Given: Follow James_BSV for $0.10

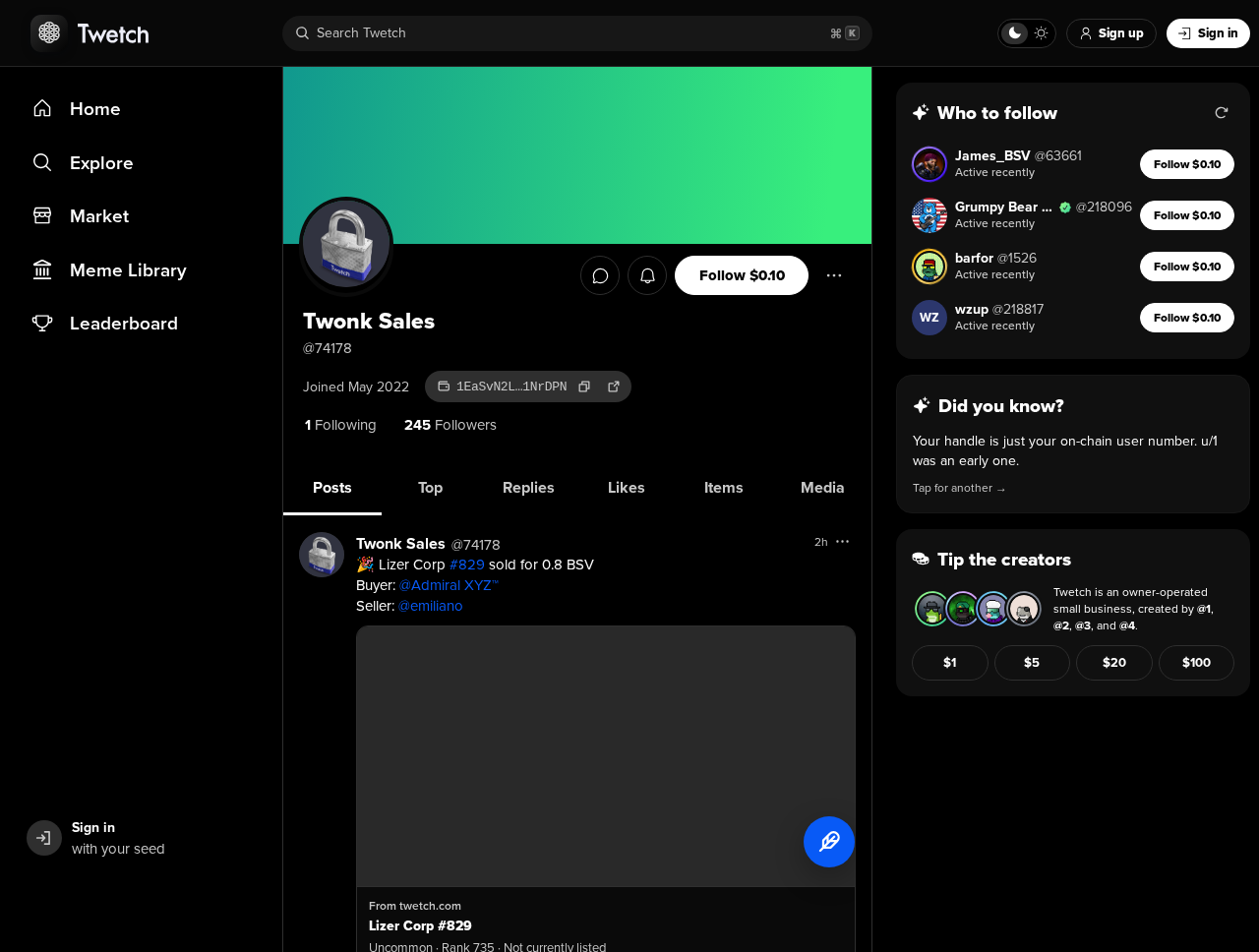Looking at the screenshot, I should pyautogui.click(x=1187, y=164).
